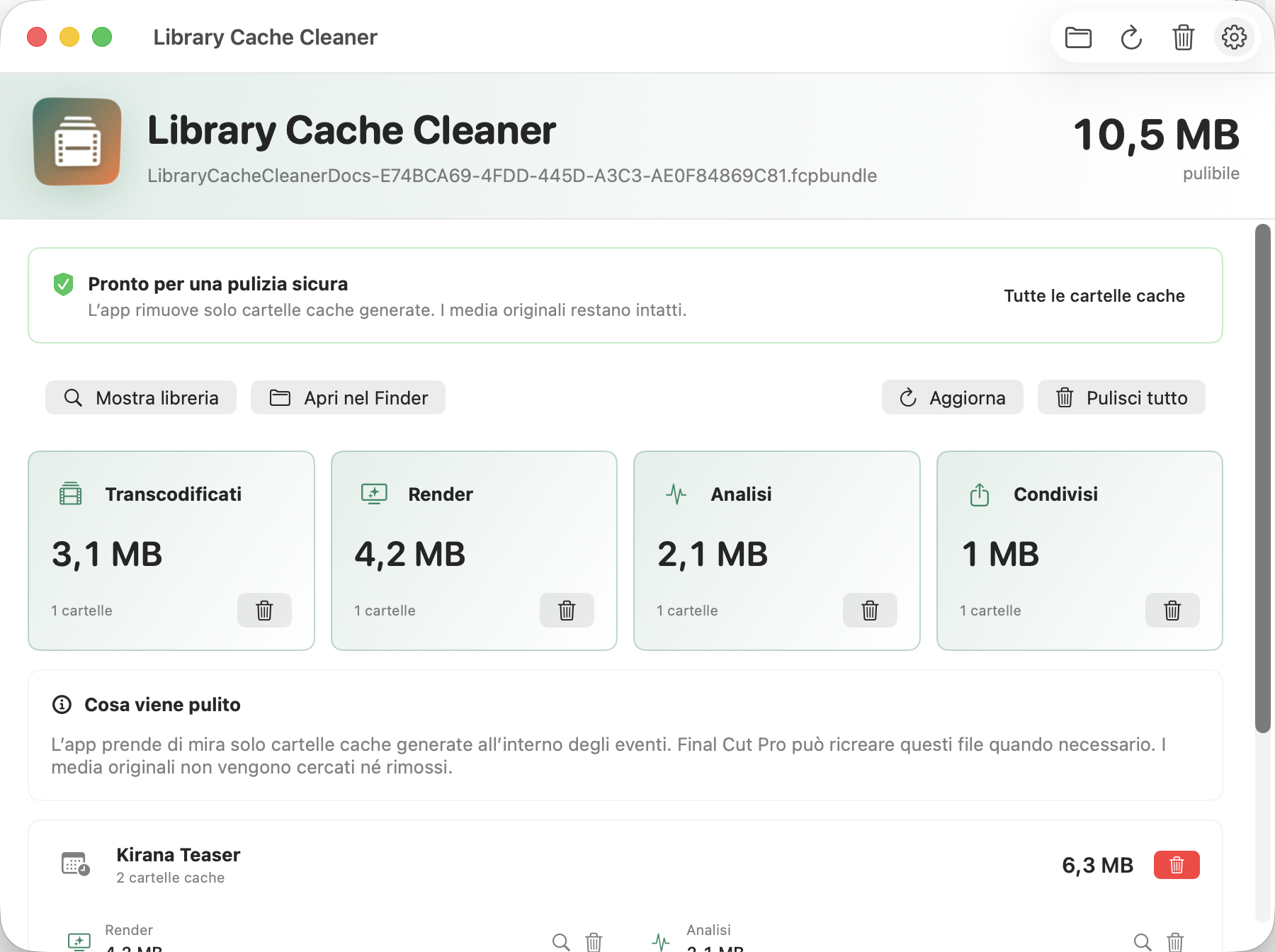Delete Kirana Teaser Analisi folder trash icon
The image size is (1275, 952).
[x=1175, y=942]
